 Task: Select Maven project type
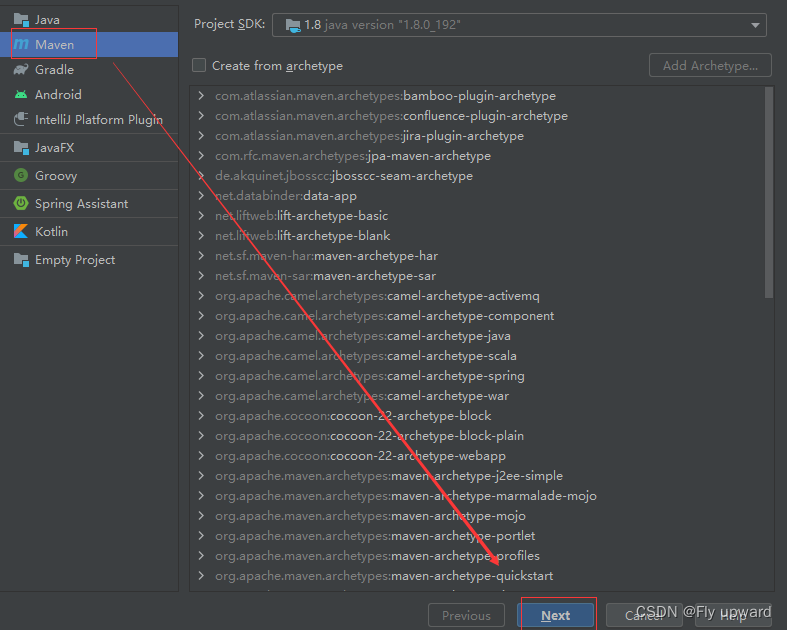click(x=89, y=44)
